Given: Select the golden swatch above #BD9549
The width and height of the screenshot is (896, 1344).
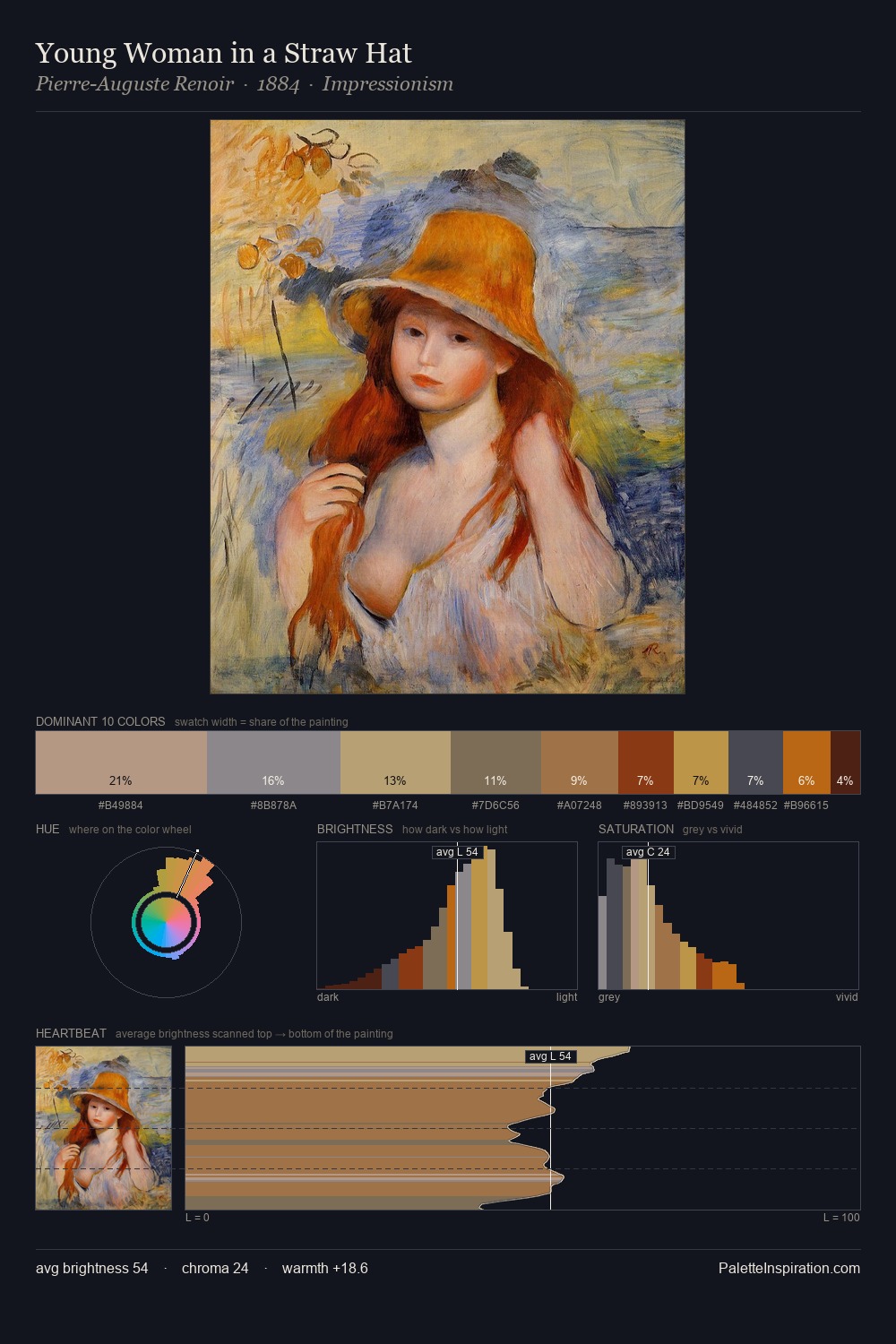Looking at the screenshot, I should pos(701,762).
